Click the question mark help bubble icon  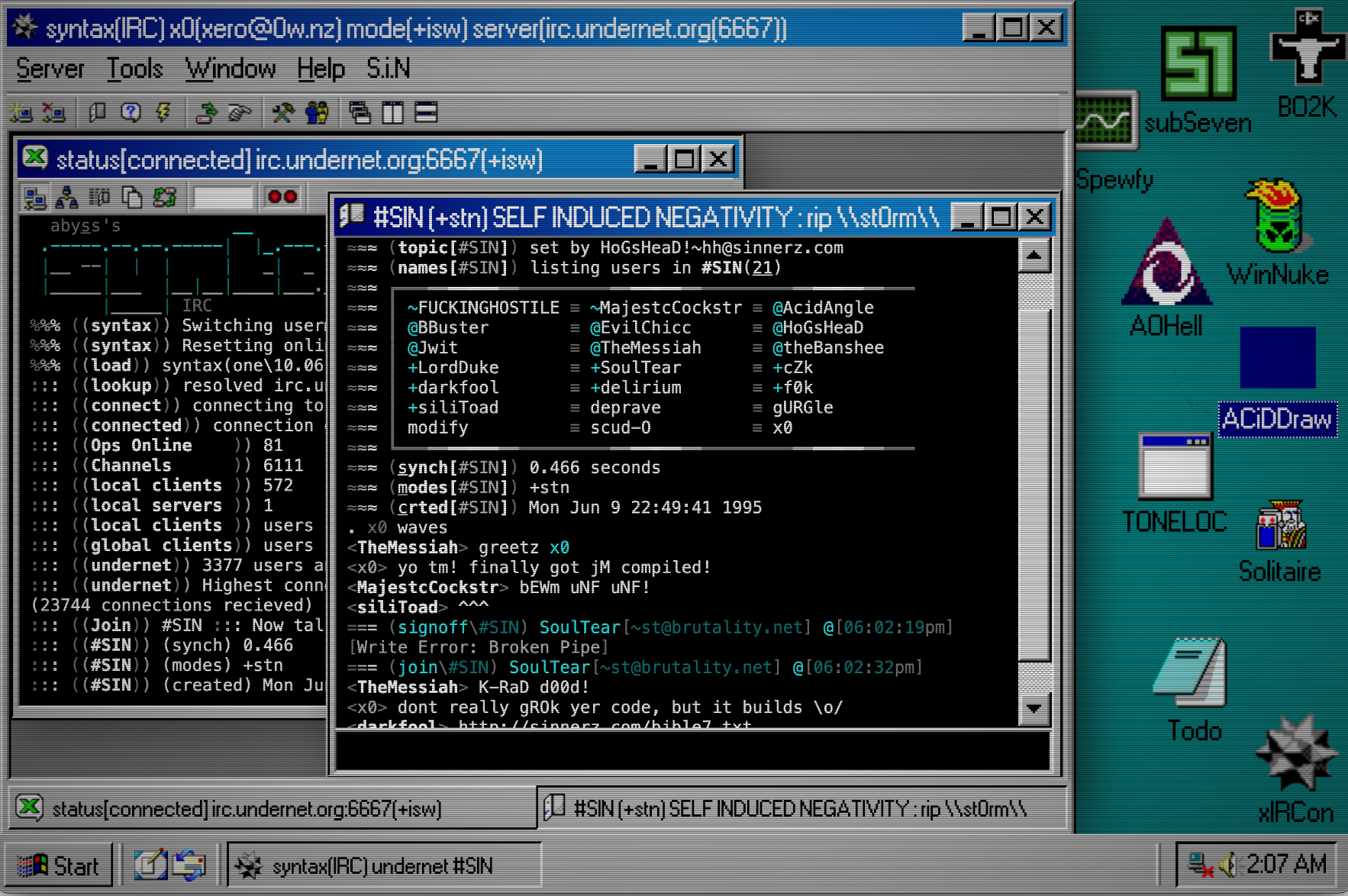pyautogui.click(x=131, y=113)
